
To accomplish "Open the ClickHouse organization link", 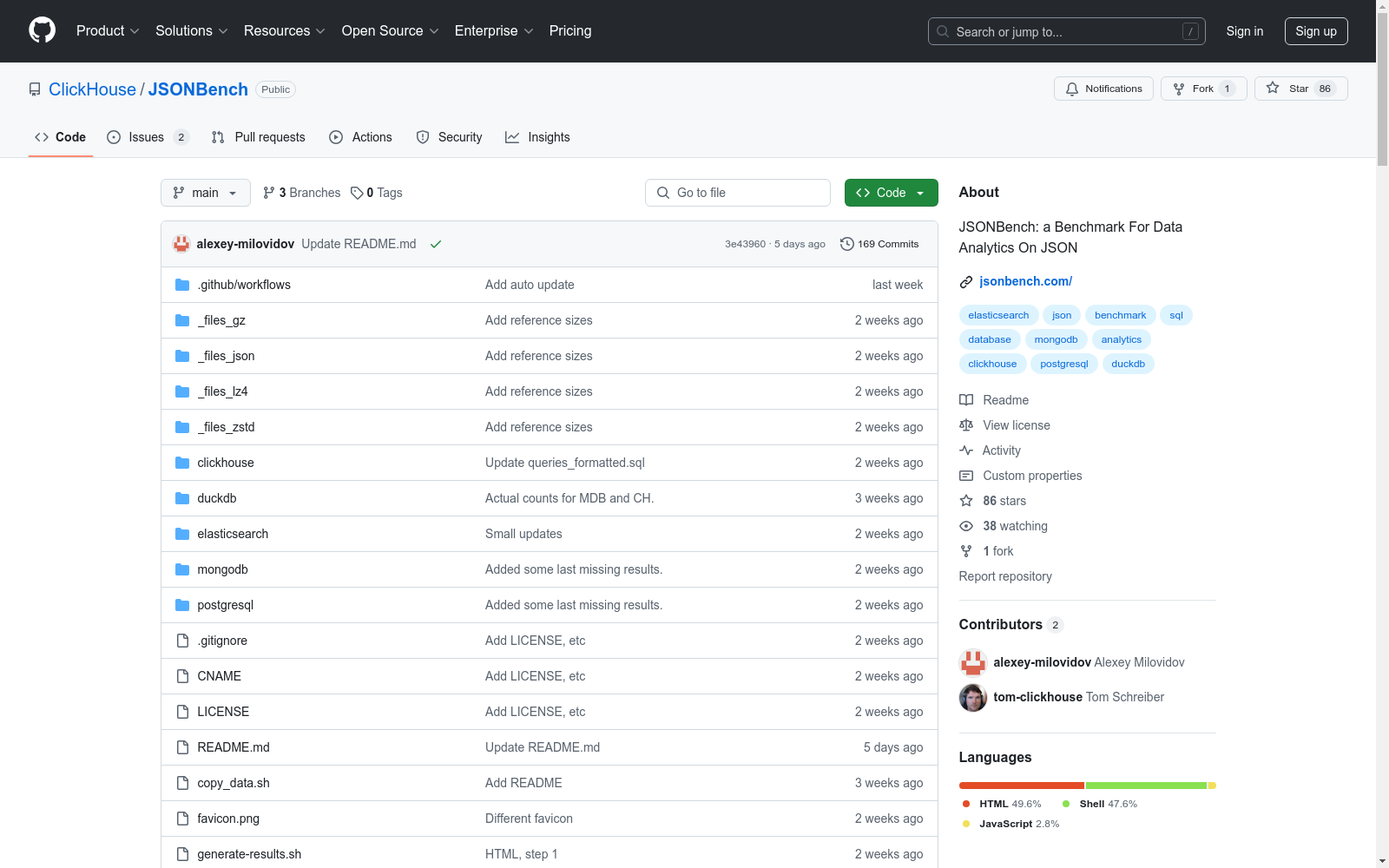I will 92,89.
